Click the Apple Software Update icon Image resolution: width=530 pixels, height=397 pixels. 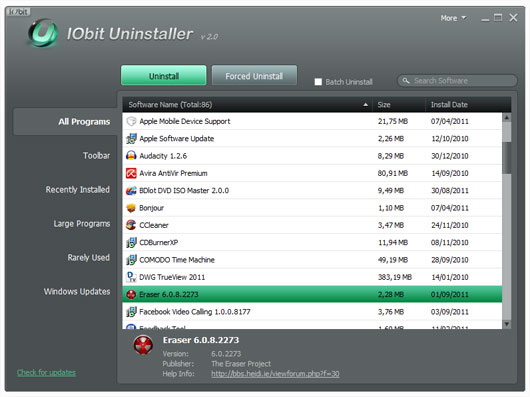click(x=131, y=139)
